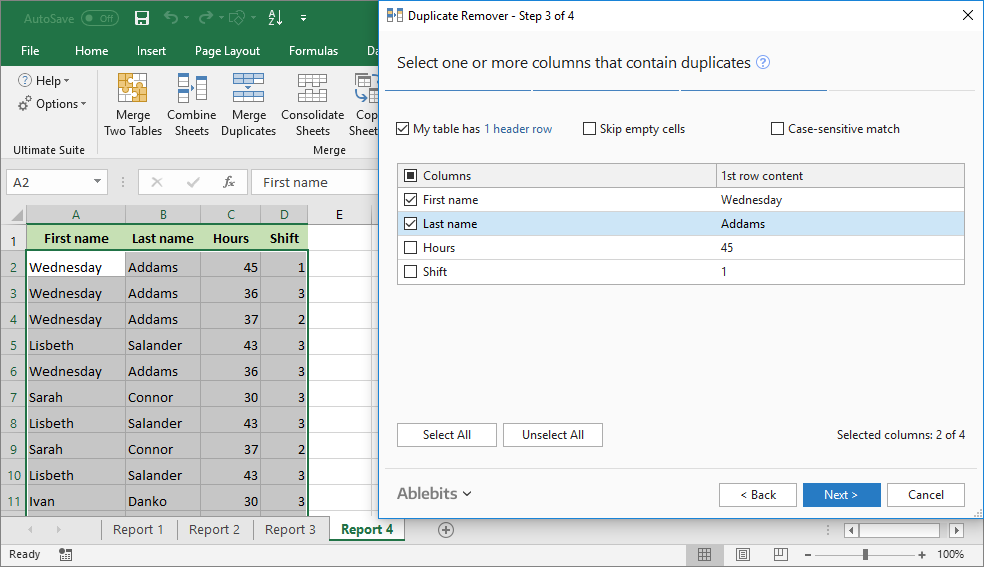Switch to Page Layout view icon

coord(743,554)
